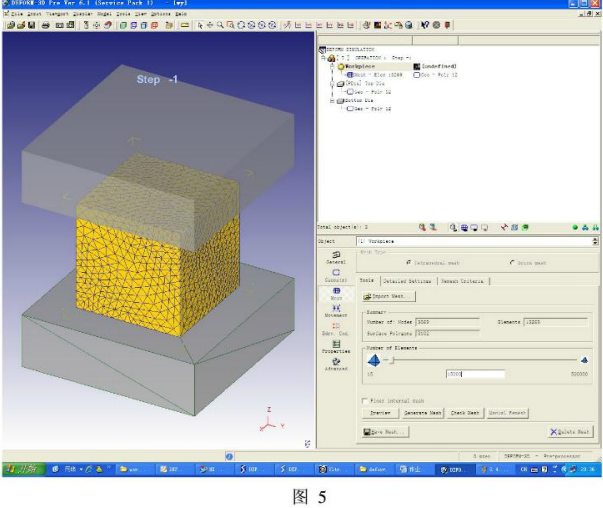Open the Advanced settings icon
The width and height of the screenshot is (603, 508).
tap(336, 364)
